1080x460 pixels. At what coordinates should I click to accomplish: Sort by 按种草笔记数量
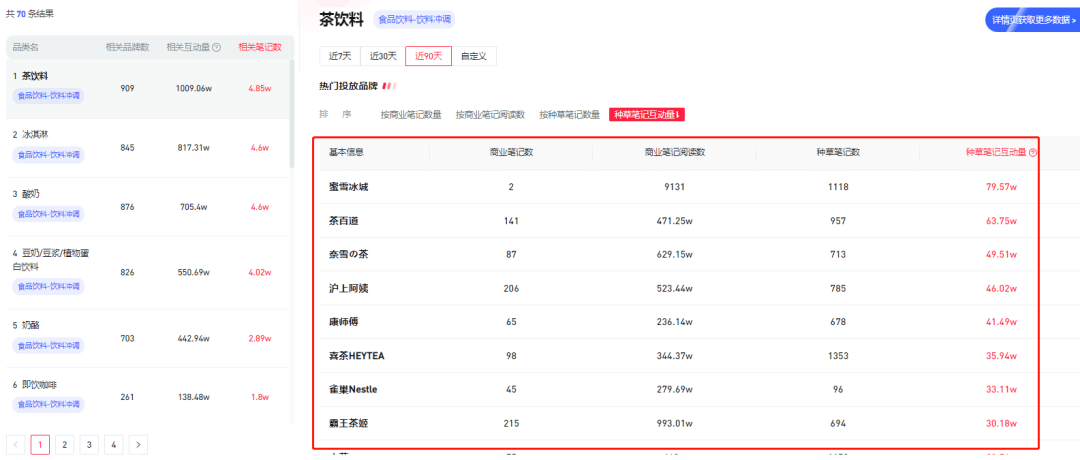[569, 115]
